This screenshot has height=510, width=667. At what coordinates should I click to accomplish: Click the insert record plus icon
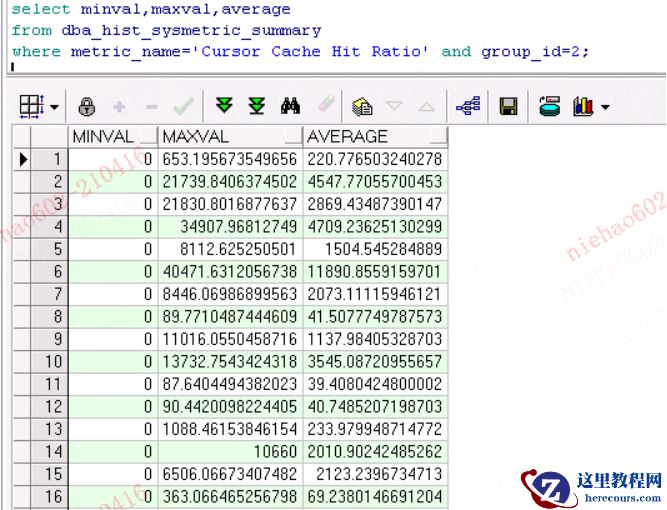(x=119, y=106)
